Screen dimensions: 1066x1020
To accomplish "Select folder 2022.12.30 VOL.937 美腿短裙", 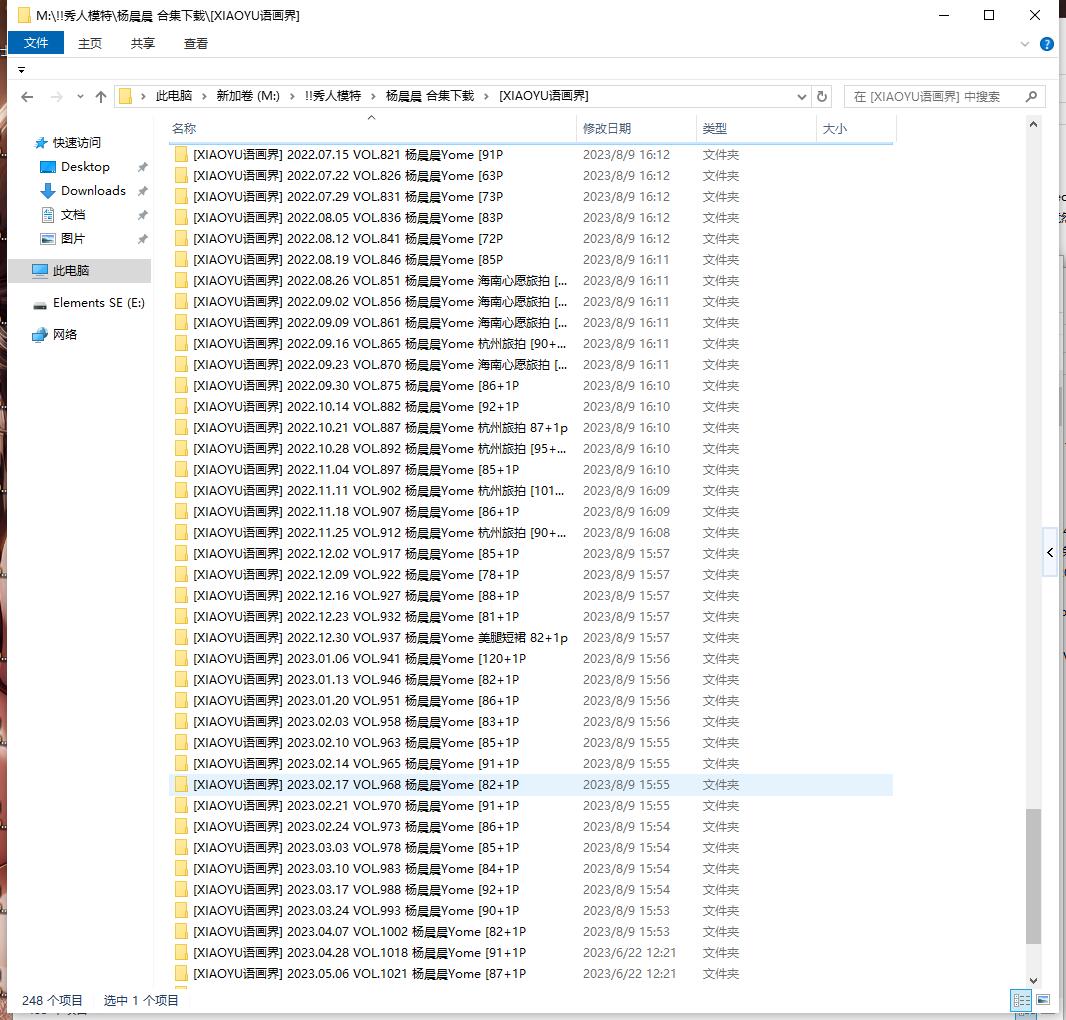I will tap(380, 638).
